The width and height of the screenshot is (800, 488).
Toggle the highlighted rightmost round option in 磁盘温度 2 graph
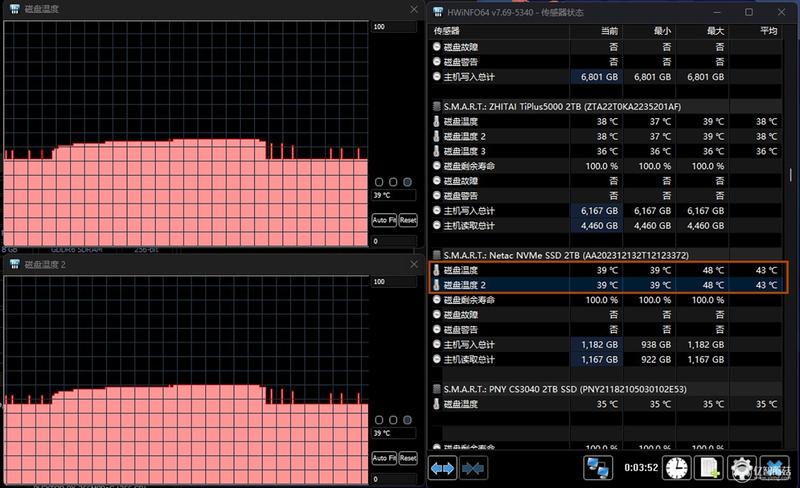[407, 420]
